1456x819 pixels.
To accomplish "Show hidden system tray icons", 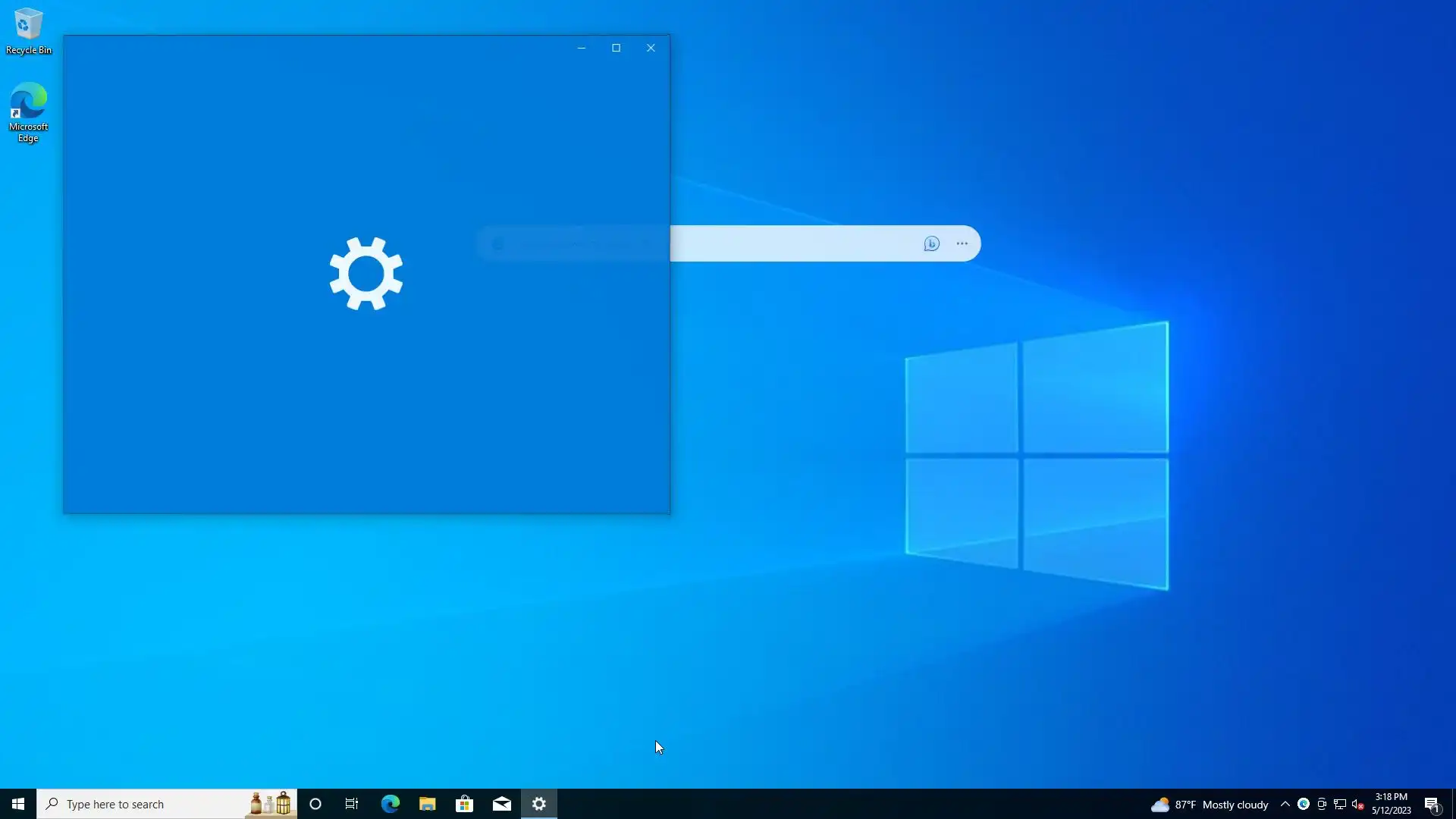I will pyautogui.click(x=1285, y=804).
